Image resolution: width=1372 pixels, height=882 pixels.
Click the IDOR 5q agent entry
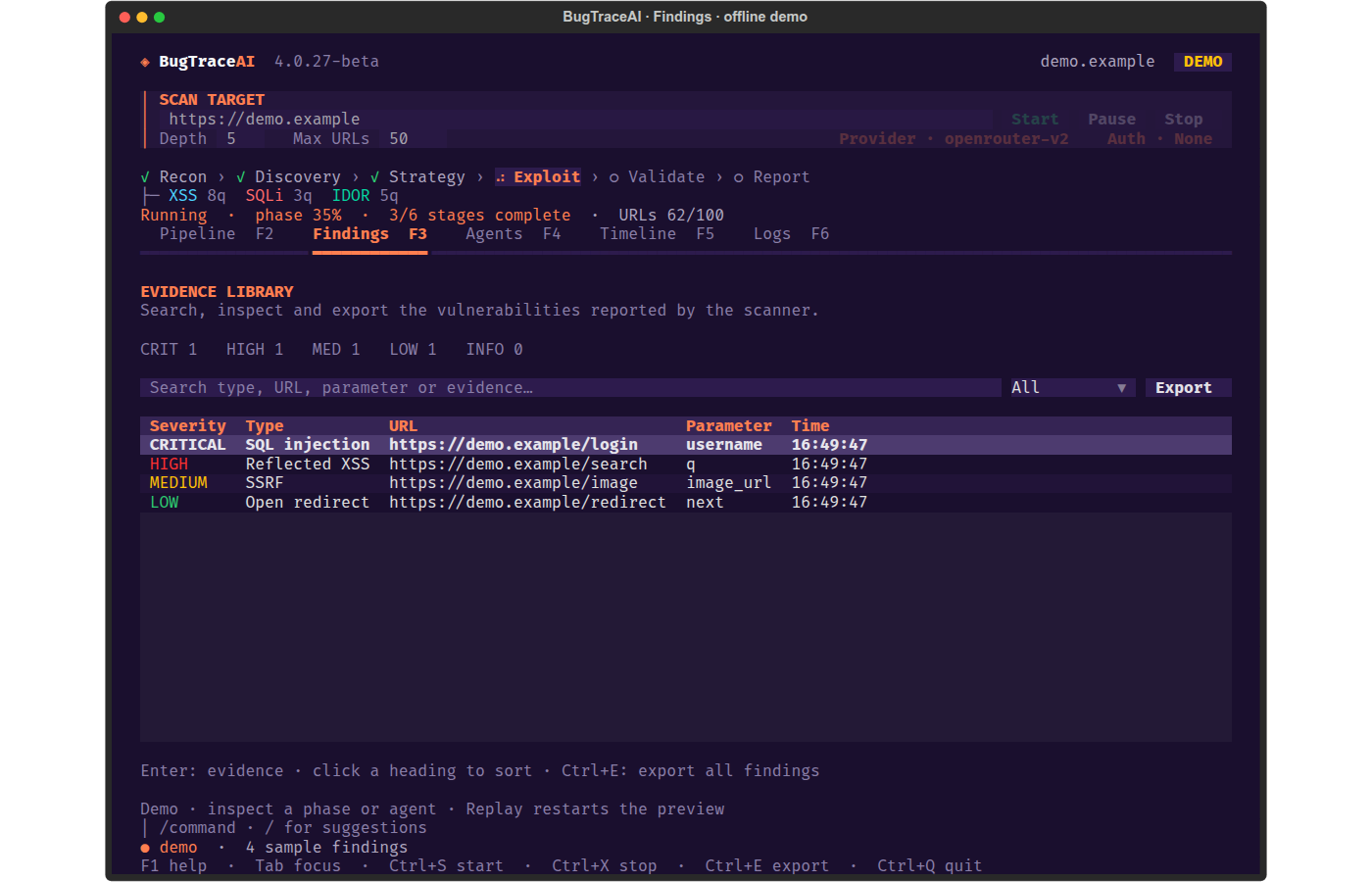tap(365, 196)
